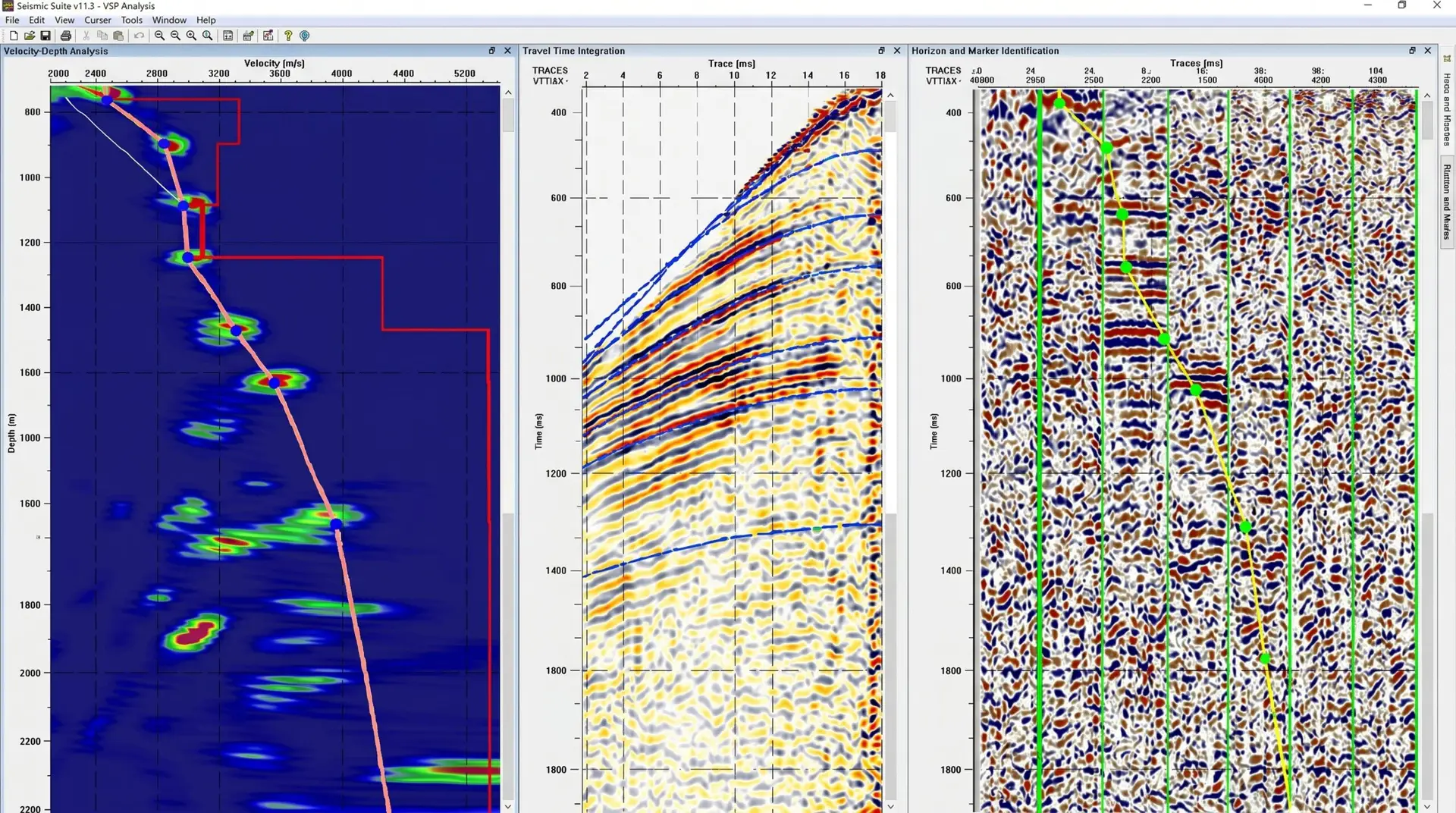The height and width of the screenshot is (813, 1456).
Task: Undock the Velocity-Depth Analysis panel
Action: (x=492, y=51)
